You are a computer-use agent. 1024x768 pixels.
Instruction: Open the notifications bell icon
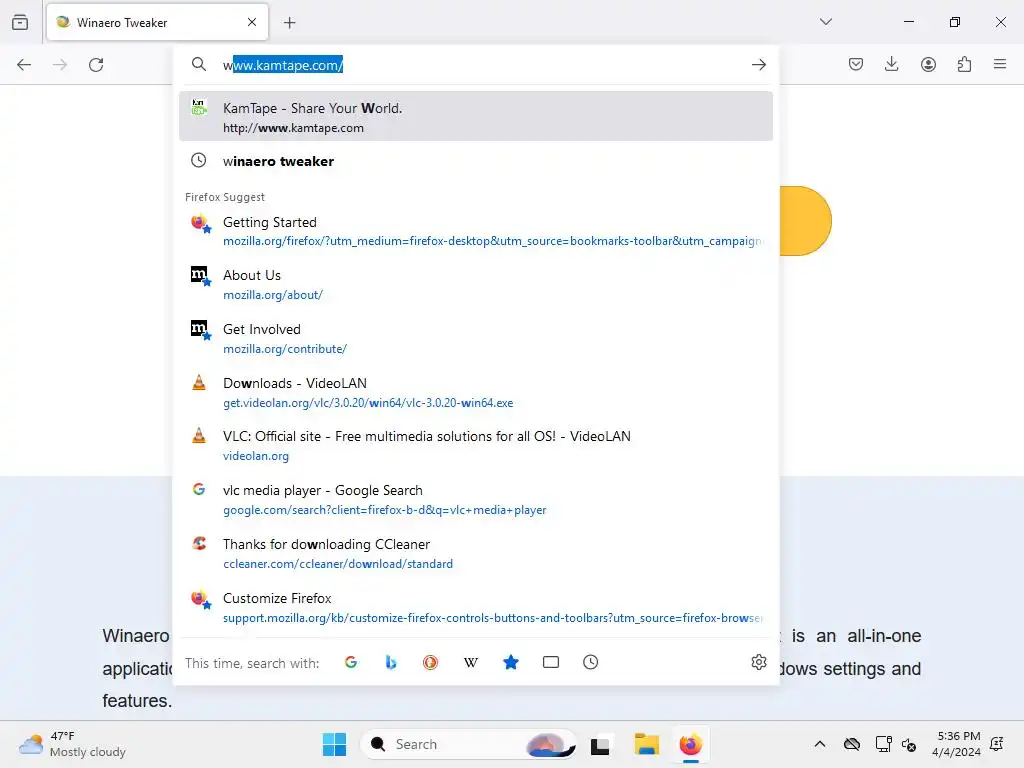[997, 744]
